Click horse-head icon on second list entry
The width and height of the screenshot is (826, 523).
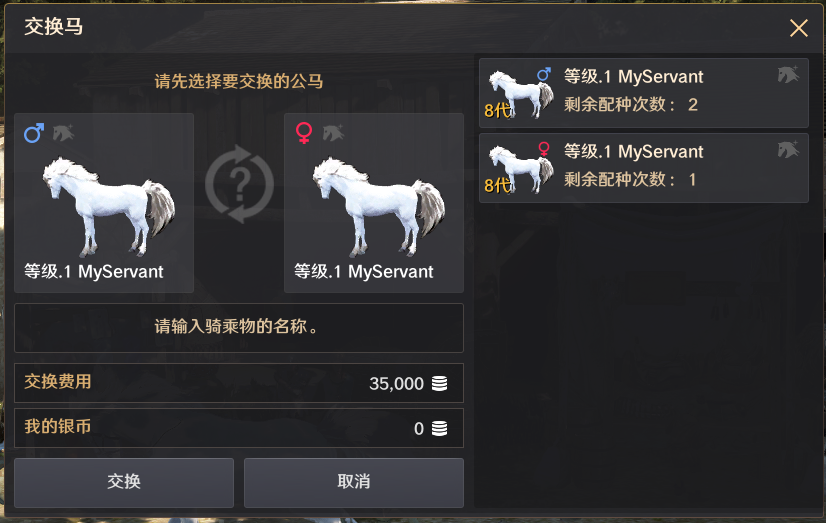[x=788, y=150]
